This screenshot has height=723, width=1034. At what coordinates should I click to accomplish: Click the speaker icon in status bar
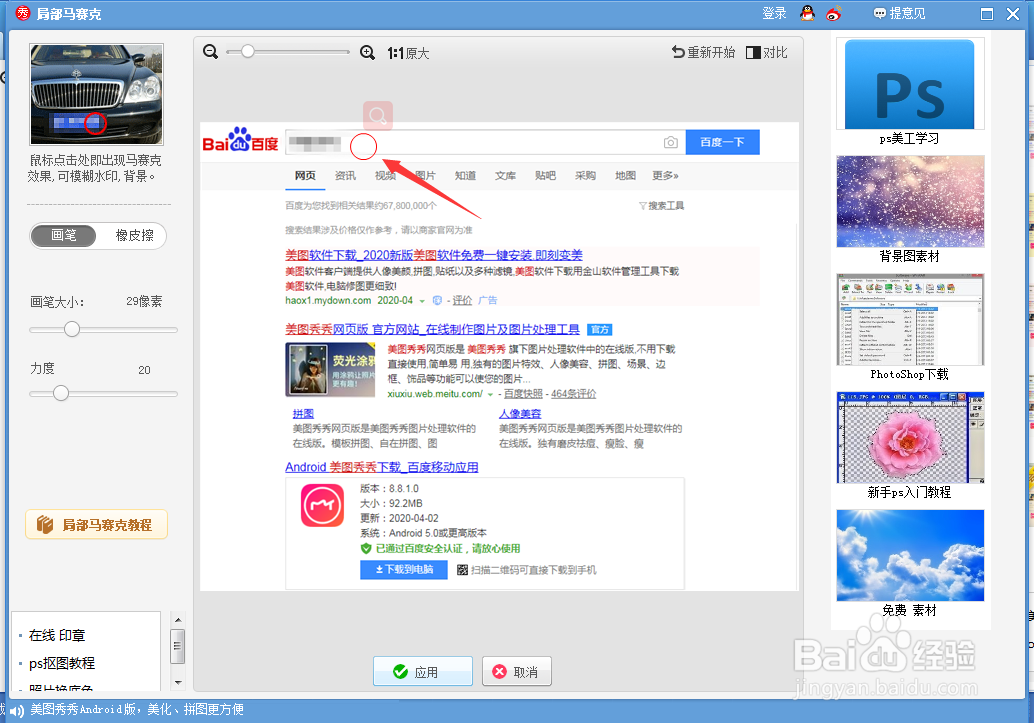[x=17, y=710]
